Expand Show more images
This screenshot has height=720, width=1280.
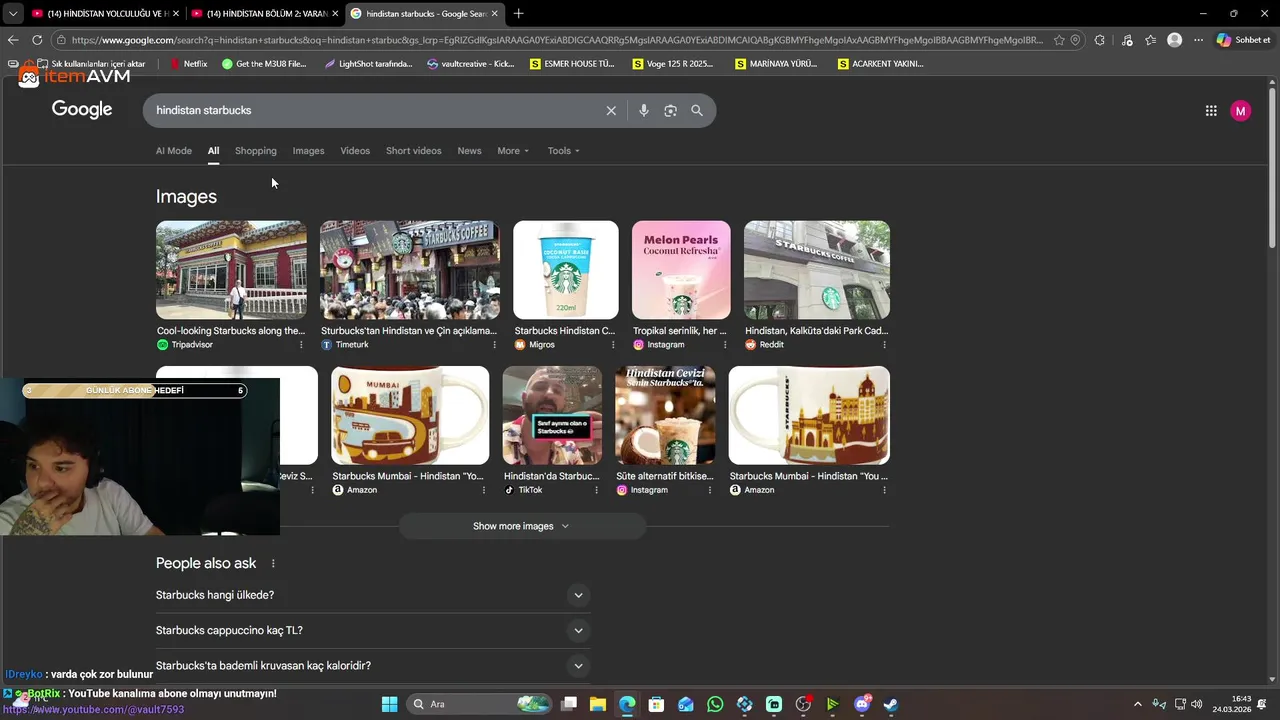click(x=521, y=526)
